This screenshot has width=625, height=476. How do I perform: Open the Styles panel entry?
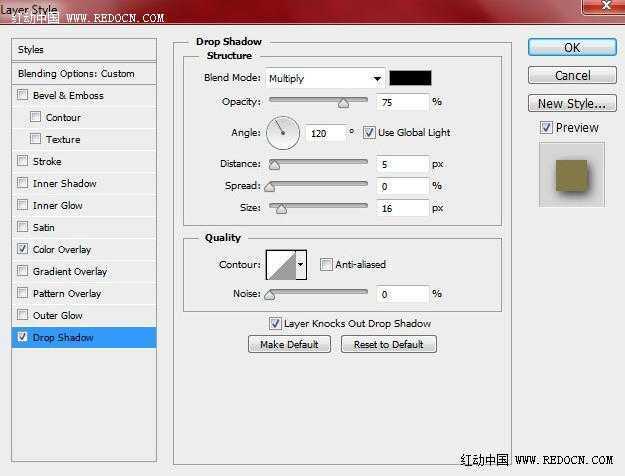click(x=84, y=50)
